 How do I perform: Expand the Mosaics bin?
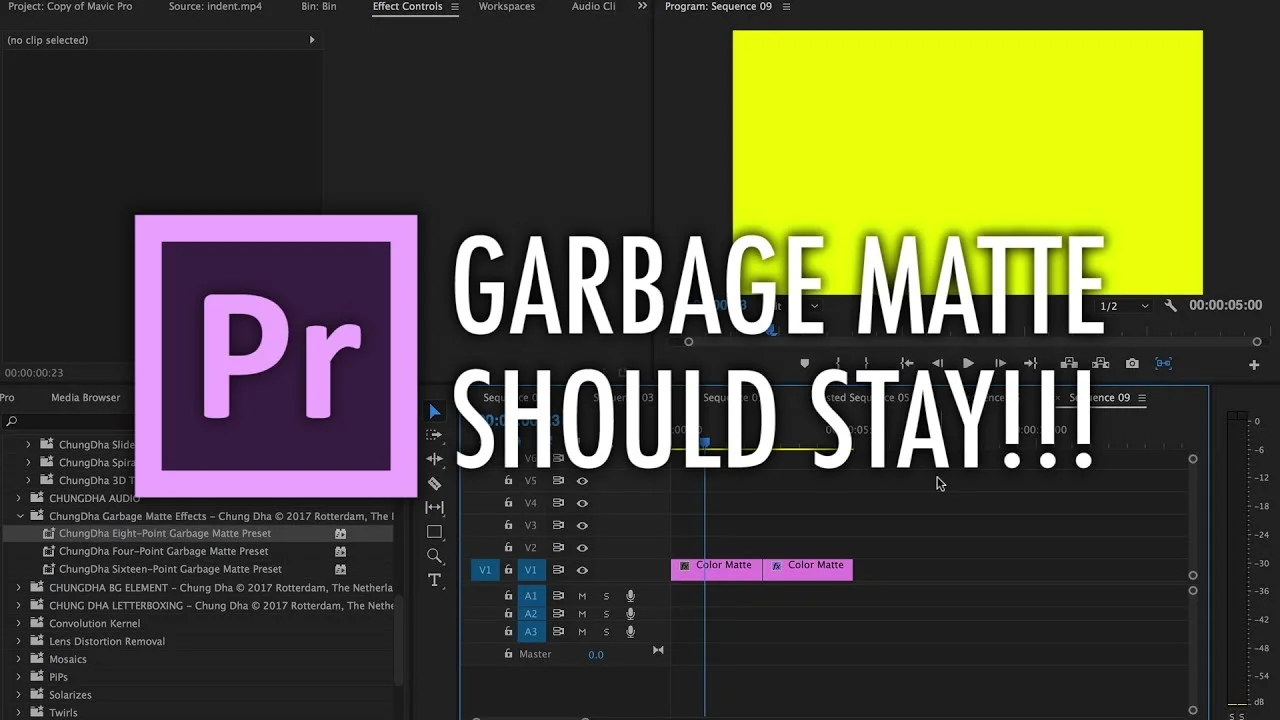19,659
